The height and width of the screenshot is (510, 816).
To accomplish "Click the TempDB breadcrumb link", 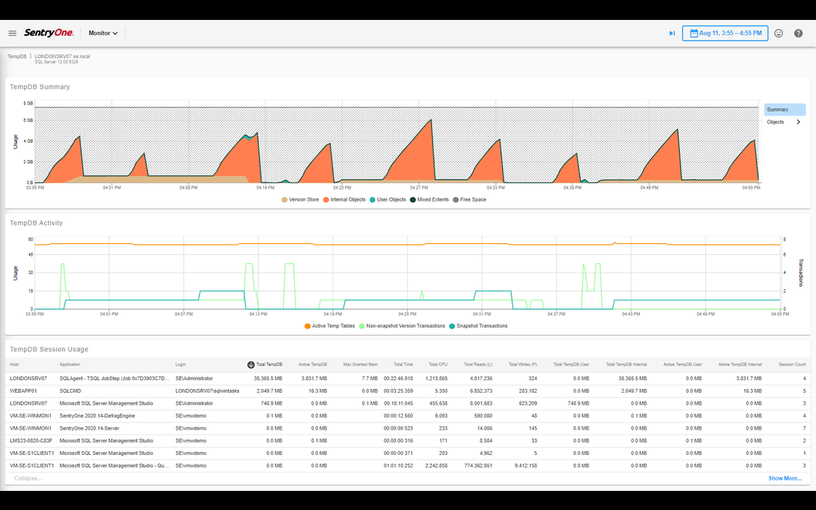I will click(x=17, y=56).
